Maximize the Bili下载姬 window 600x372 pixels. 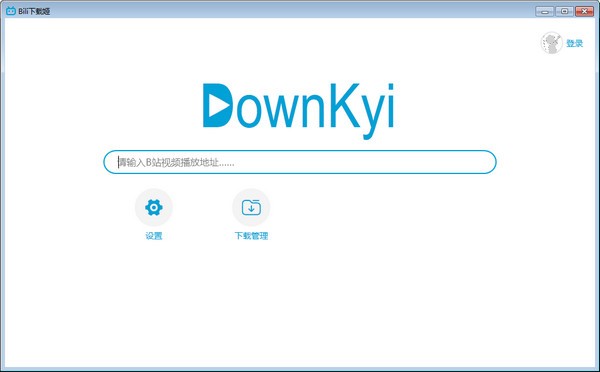tap(564, 11)
